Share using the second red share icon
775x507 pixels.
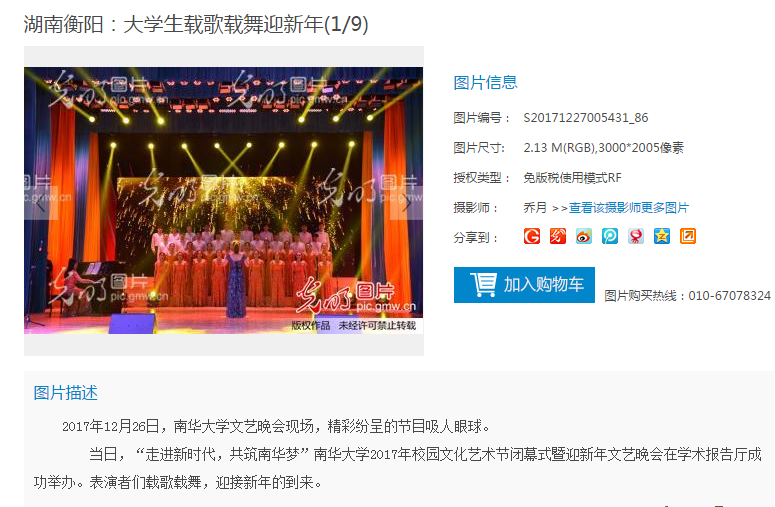pyautogui.click(x=558, y=236)
